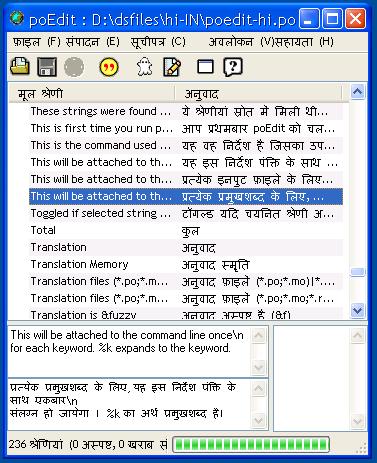
Task: Select the 'Total' row
Action: click(x=186, y=230)
